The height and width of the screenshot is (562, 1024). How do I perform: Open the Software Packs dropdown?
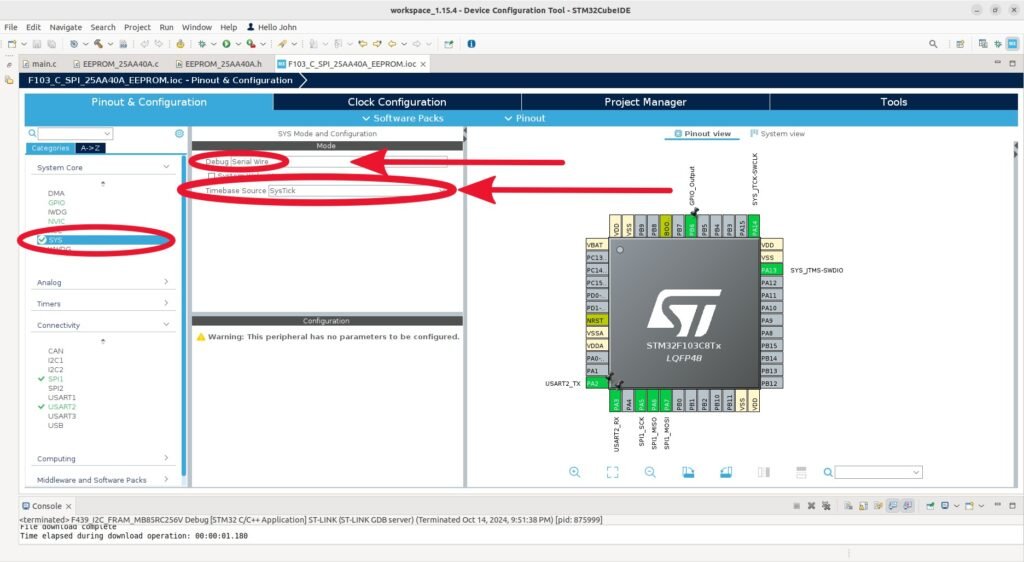403,118
